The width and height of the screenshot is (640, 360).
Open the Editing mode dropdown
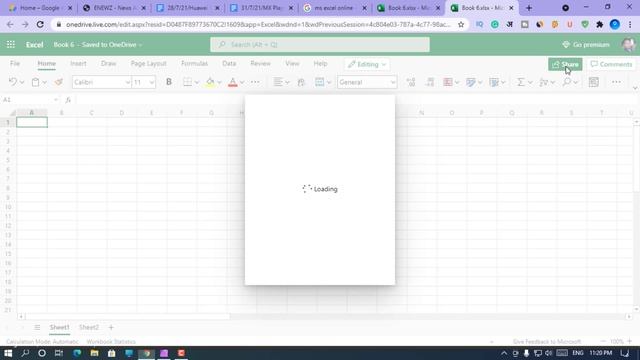coord(367,64)
